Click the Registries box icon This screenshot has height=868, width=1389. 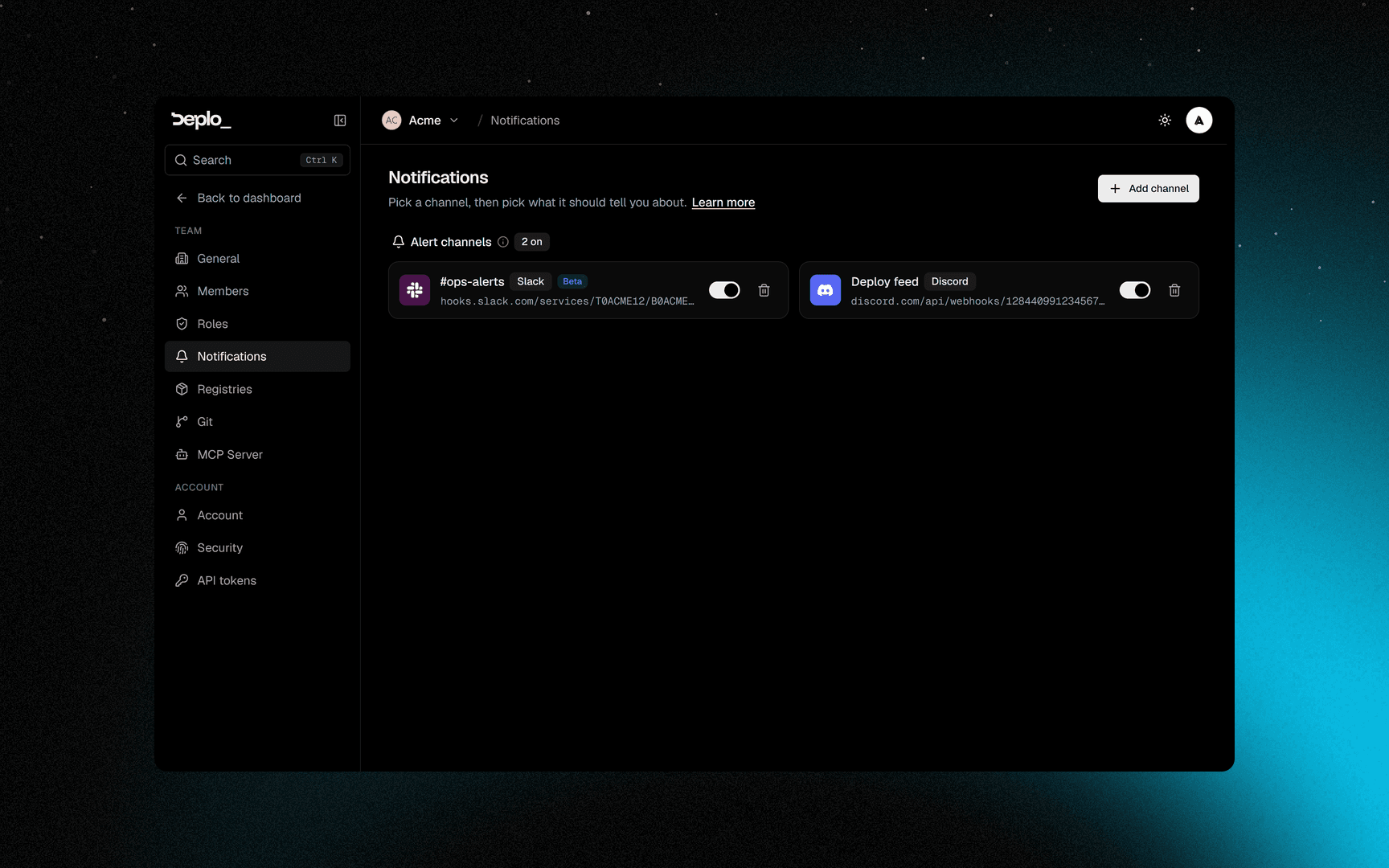click(182, 389)
